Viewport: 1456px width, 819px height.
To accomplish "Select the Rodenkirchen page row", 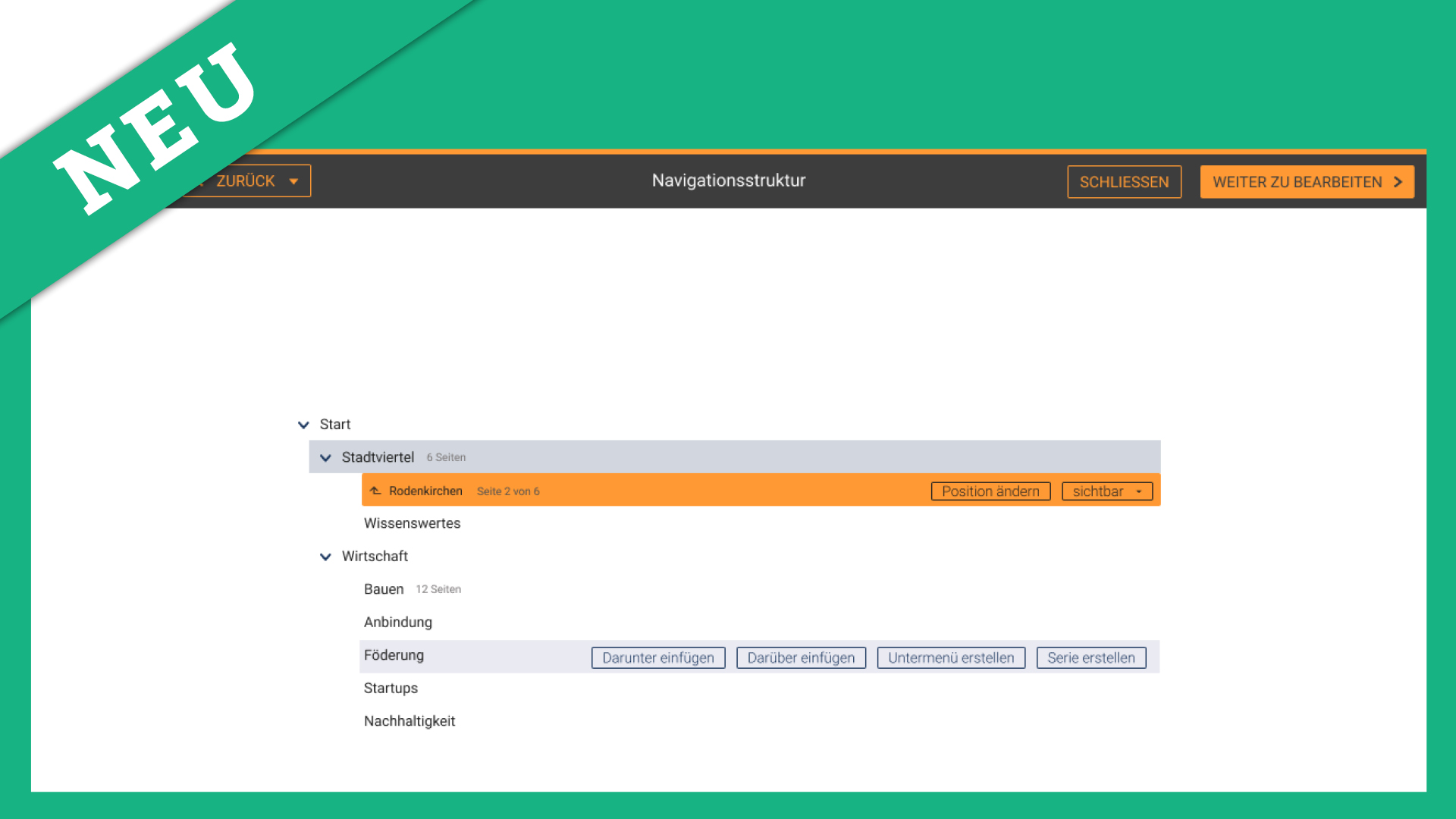I will point(761,490).
